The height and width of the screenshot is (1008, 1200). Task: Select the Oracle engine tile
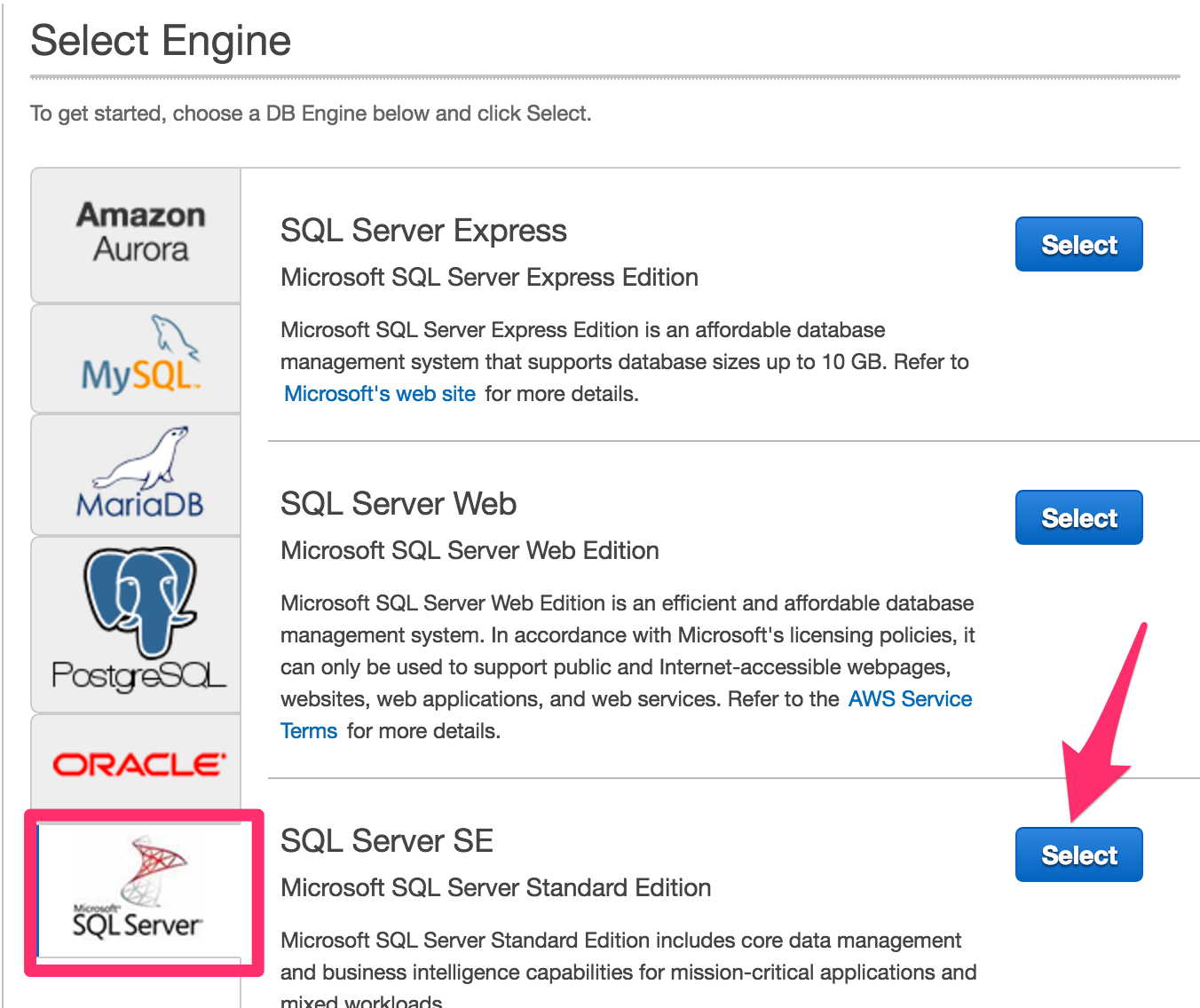(x=135, y=761)
